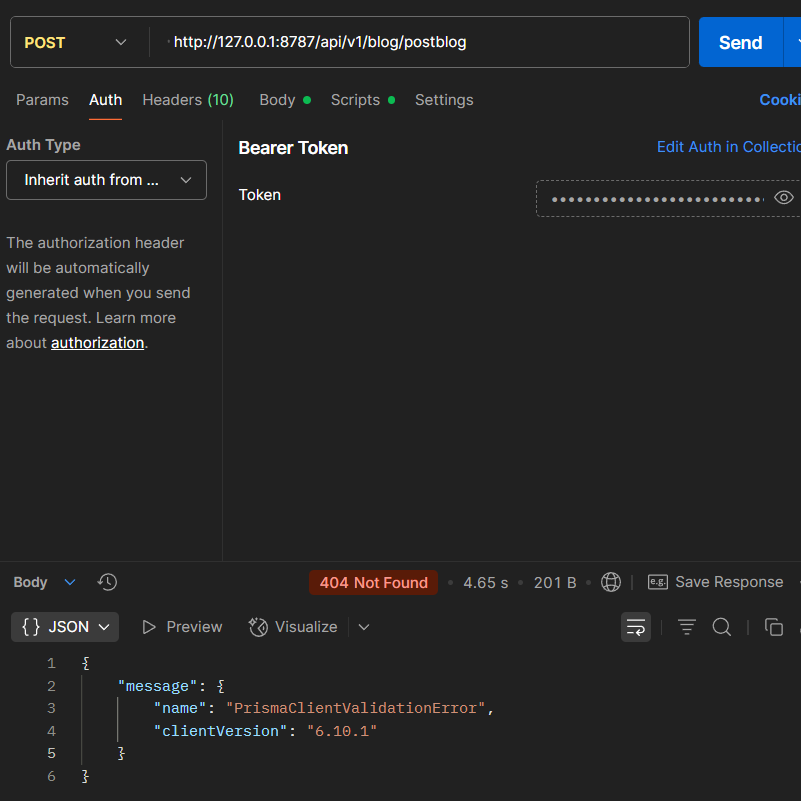
Task: Click the "PrismaClientValidationError" value
Action: tap(356, 709)
